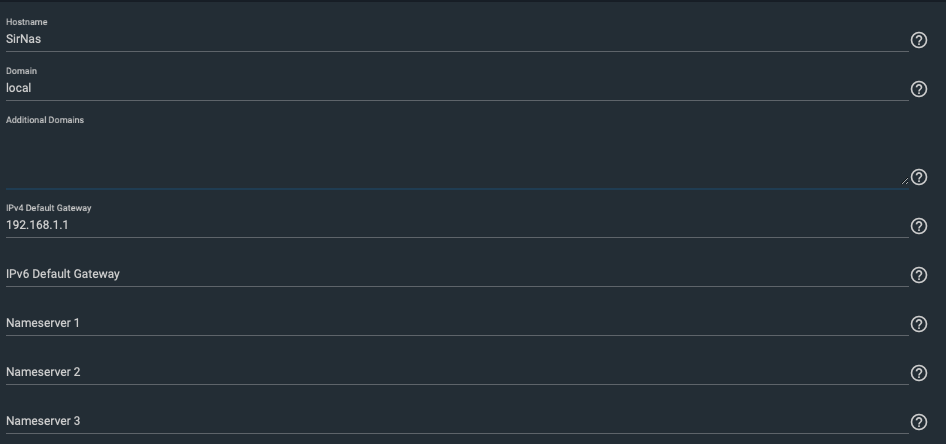This screenshot has height=444, width=946.
Task: Click the help icon beside Nameserver 2
Action: coord(918,373)
